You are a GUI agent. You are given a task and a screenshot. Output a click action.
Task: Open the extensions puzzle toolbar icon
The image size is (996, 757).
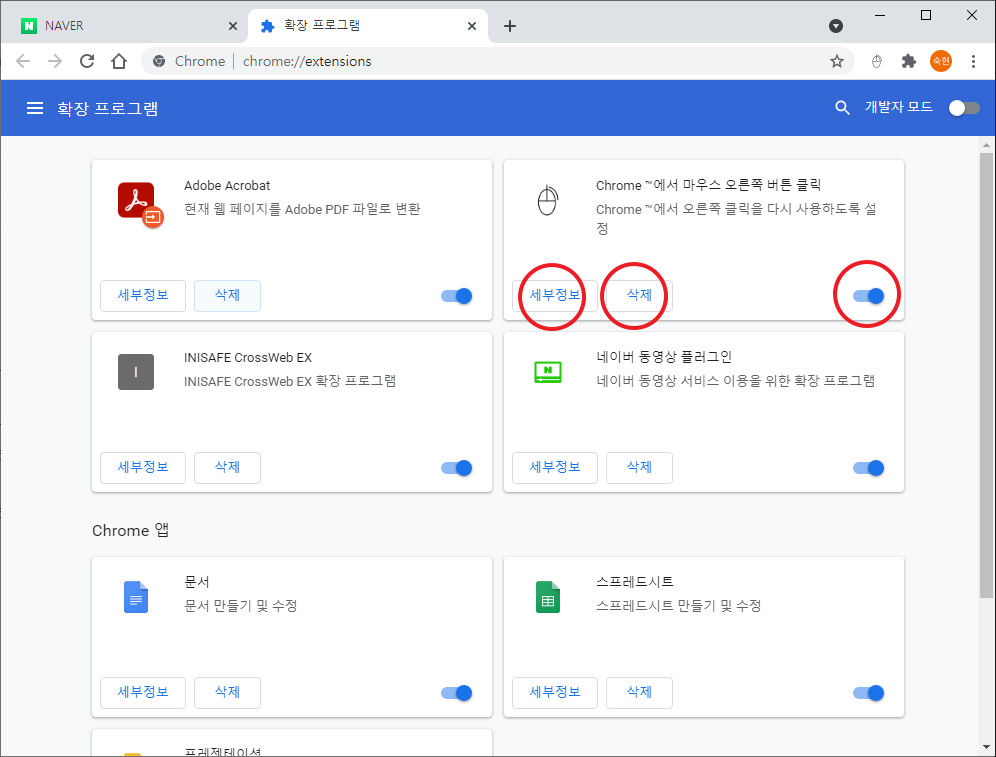tap(908, 61)
